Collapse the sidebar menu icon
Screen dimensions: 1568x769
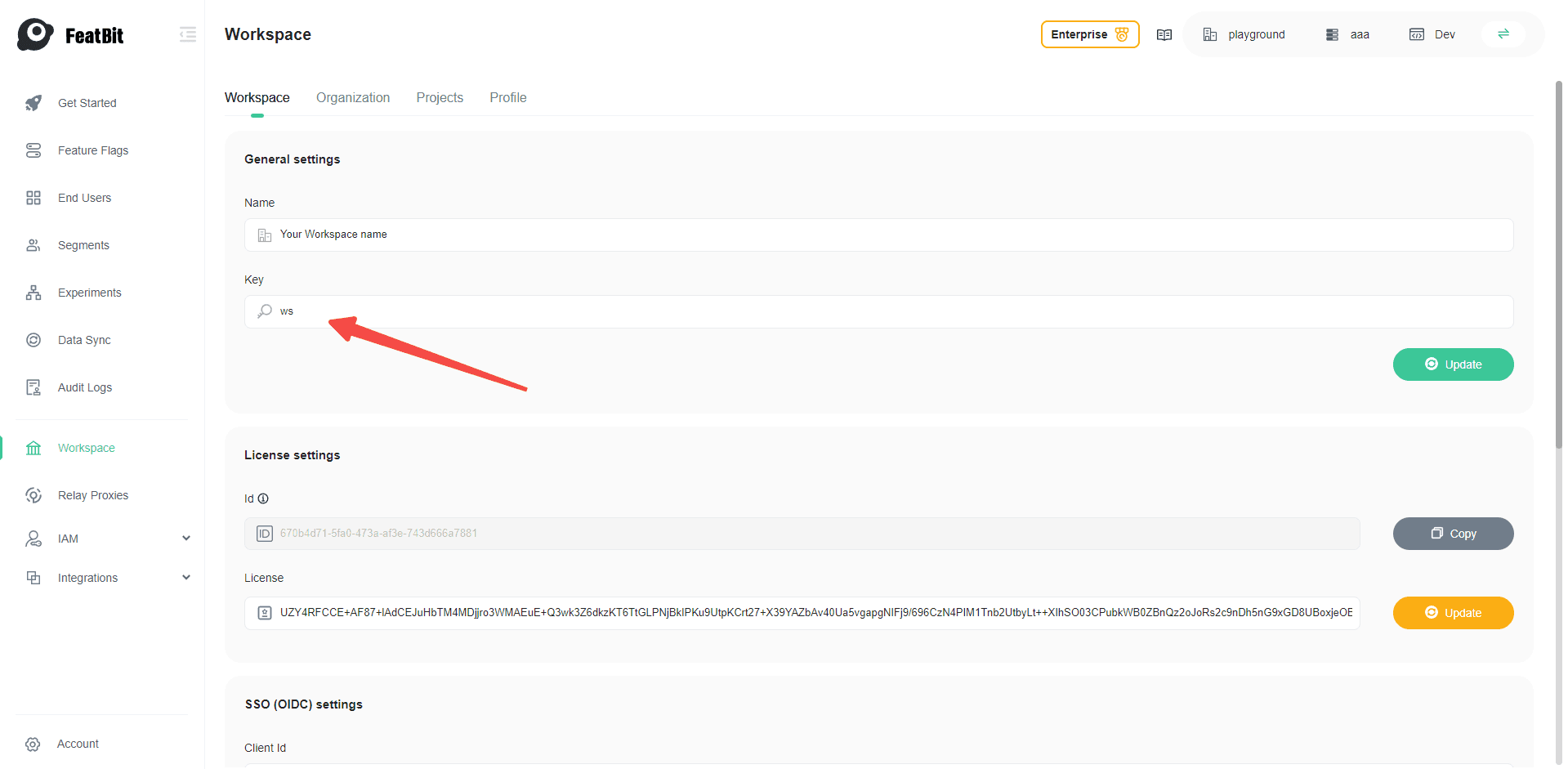pos(188,34)
